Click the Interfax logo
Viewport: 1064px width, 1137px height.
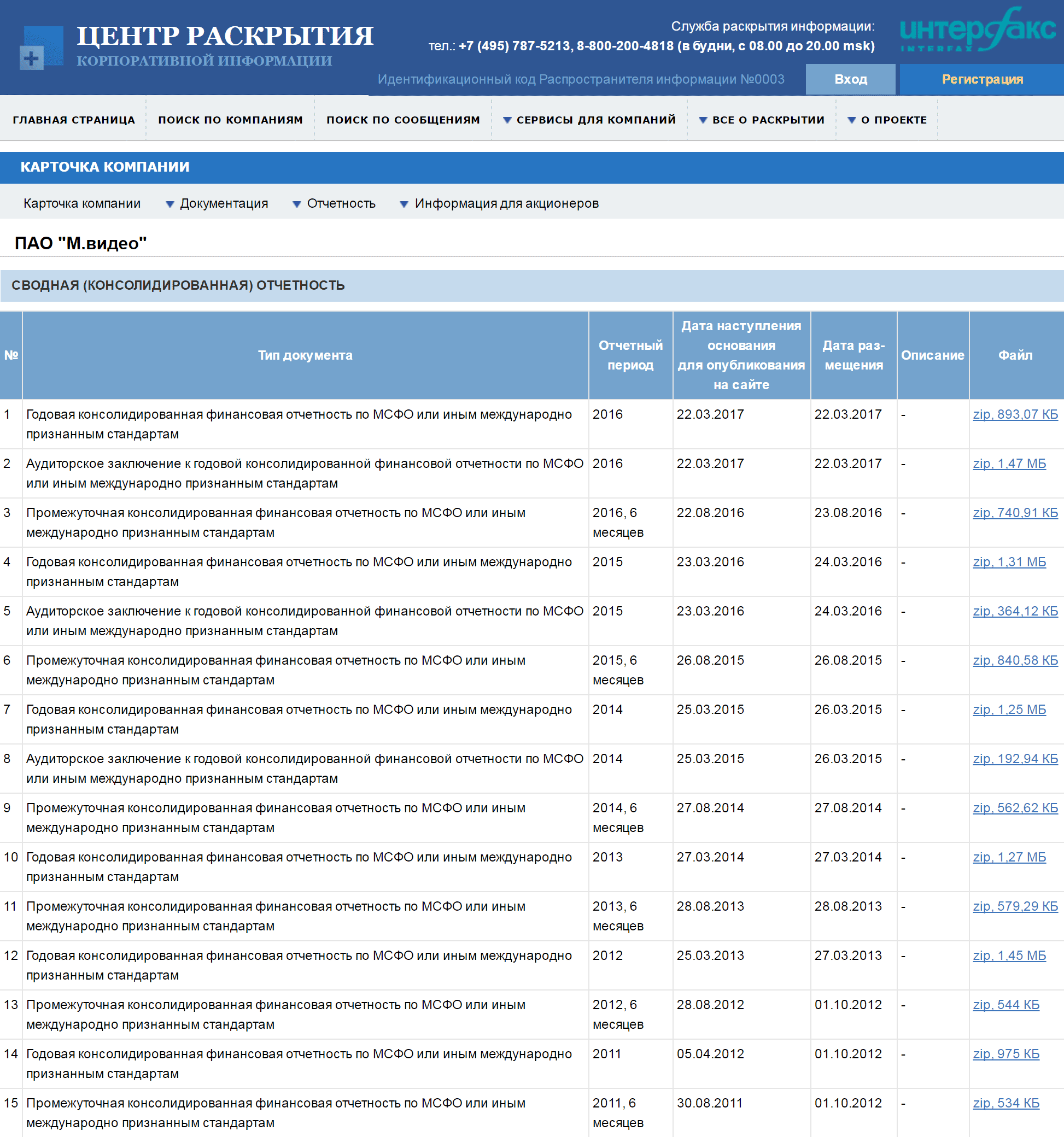(978, 30)
